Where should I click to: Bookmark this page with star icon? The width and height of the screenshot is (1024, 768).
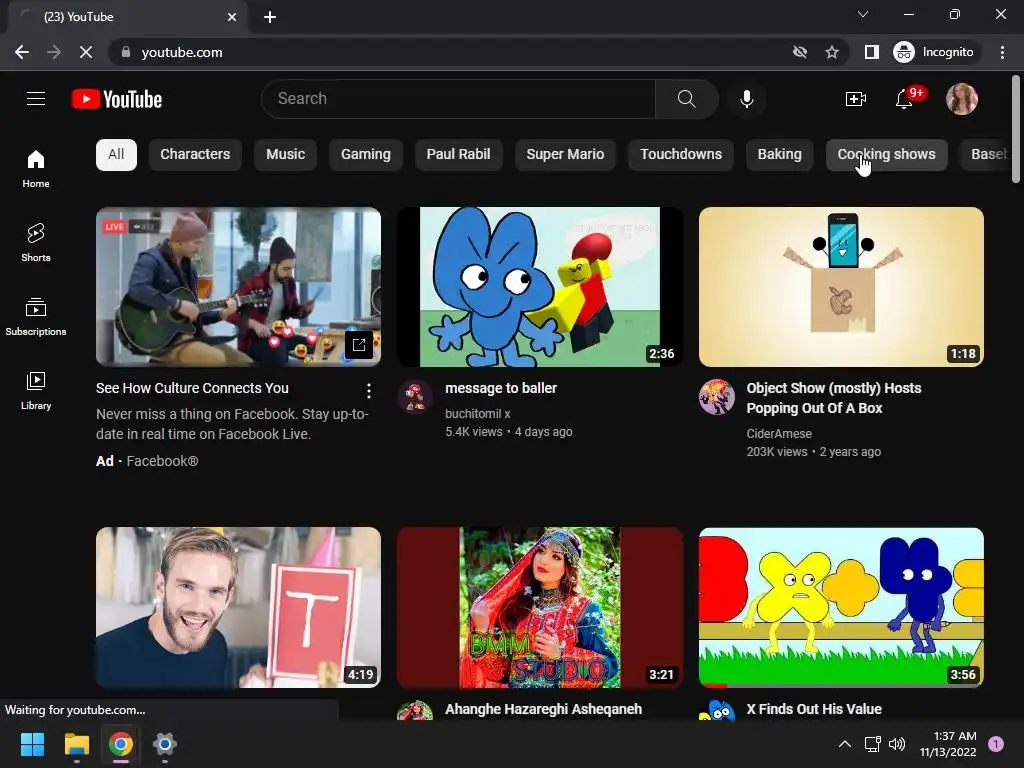point(831,52)
